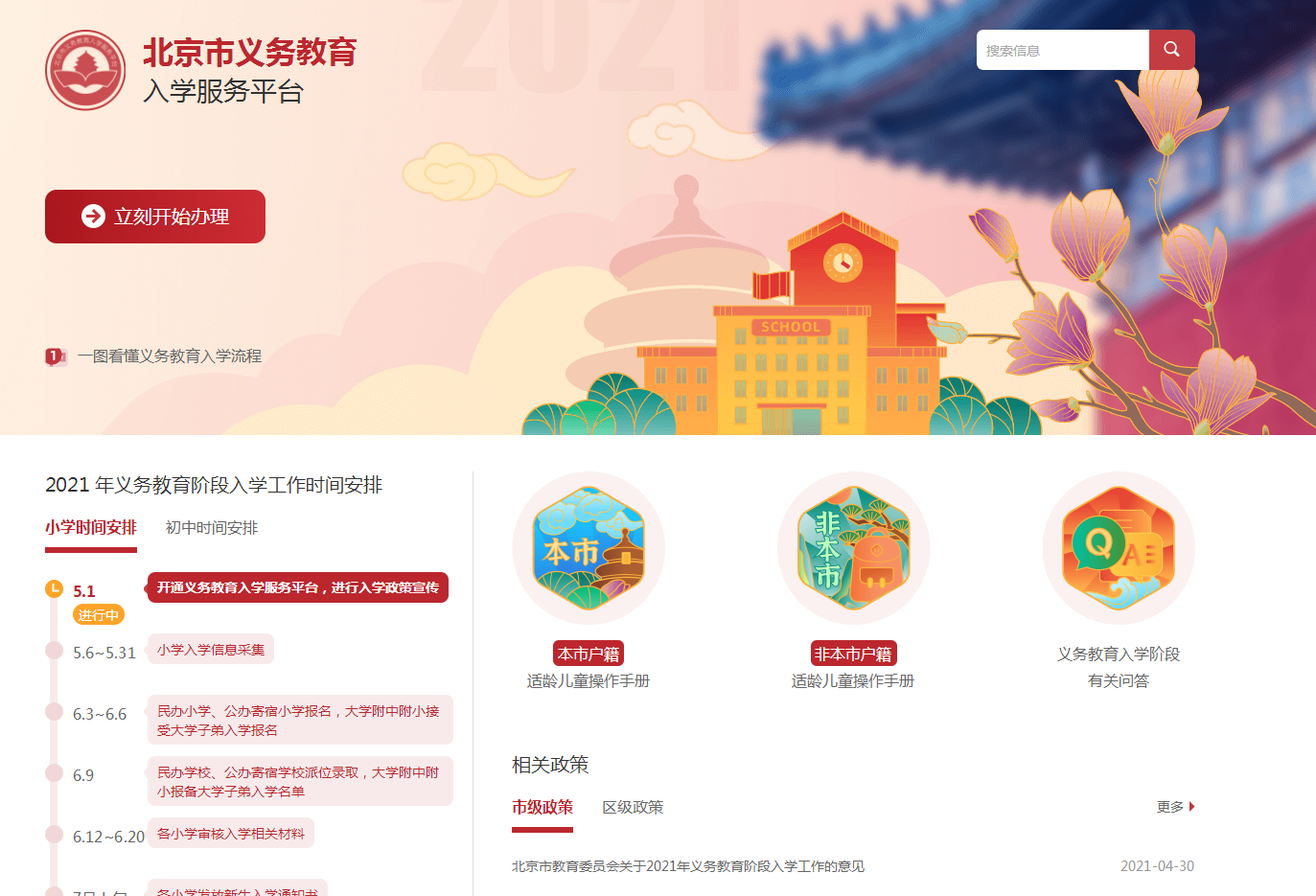Switch to 区级政策 tab
1316x896 pixels.
(x=633, y=808)
